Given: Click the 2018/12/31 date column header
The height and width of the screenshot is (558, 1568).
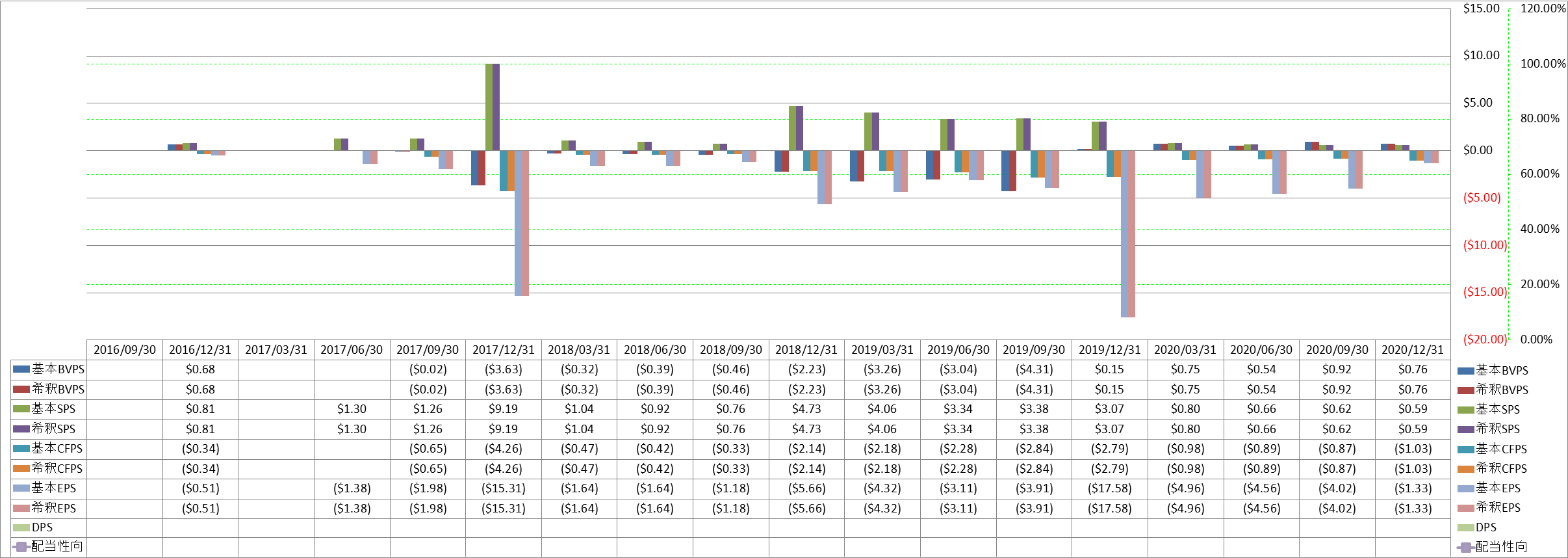Looking at the screenshot, I should pyautogui.click(x=806, y=350).
